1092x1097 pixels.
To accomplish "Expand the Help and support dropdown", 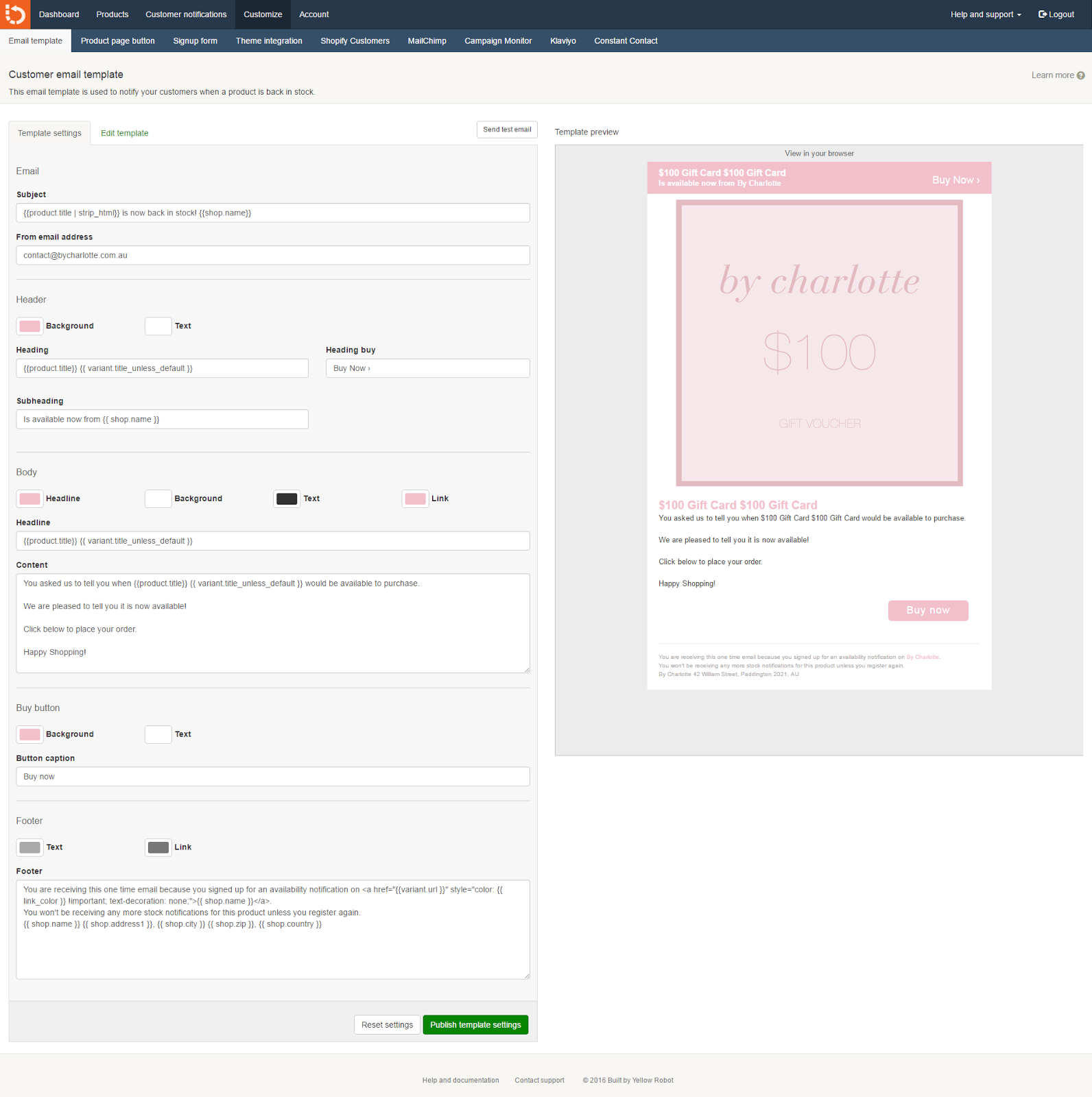I will (x=985, y=14).
